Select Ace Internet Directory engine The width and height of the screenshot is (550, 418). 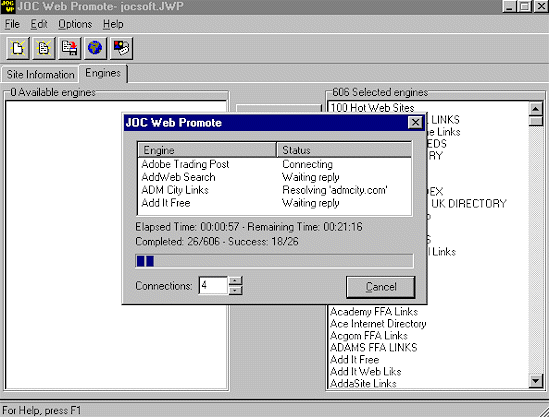[378, 323]
